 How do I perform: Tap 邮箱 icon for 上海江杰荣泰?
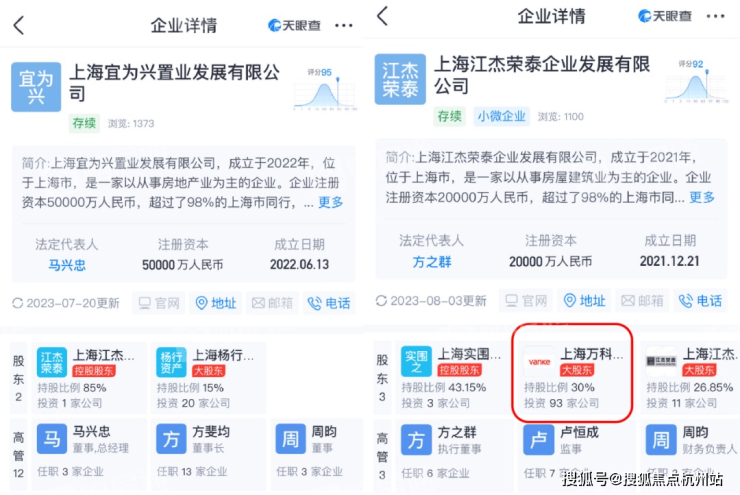(642, 301)
